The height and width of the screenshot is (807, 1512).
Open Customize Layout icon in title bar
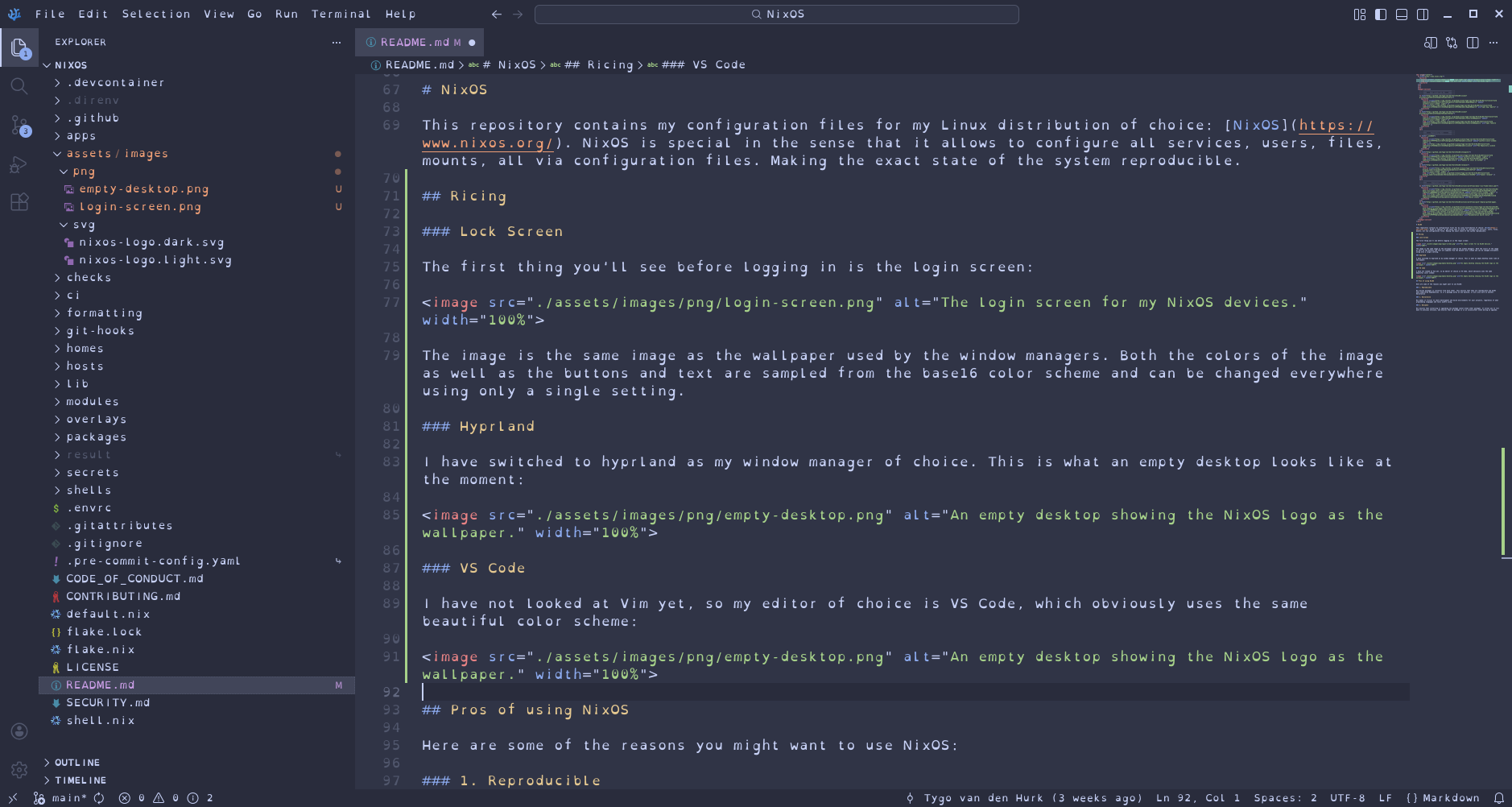[1360, 14]
